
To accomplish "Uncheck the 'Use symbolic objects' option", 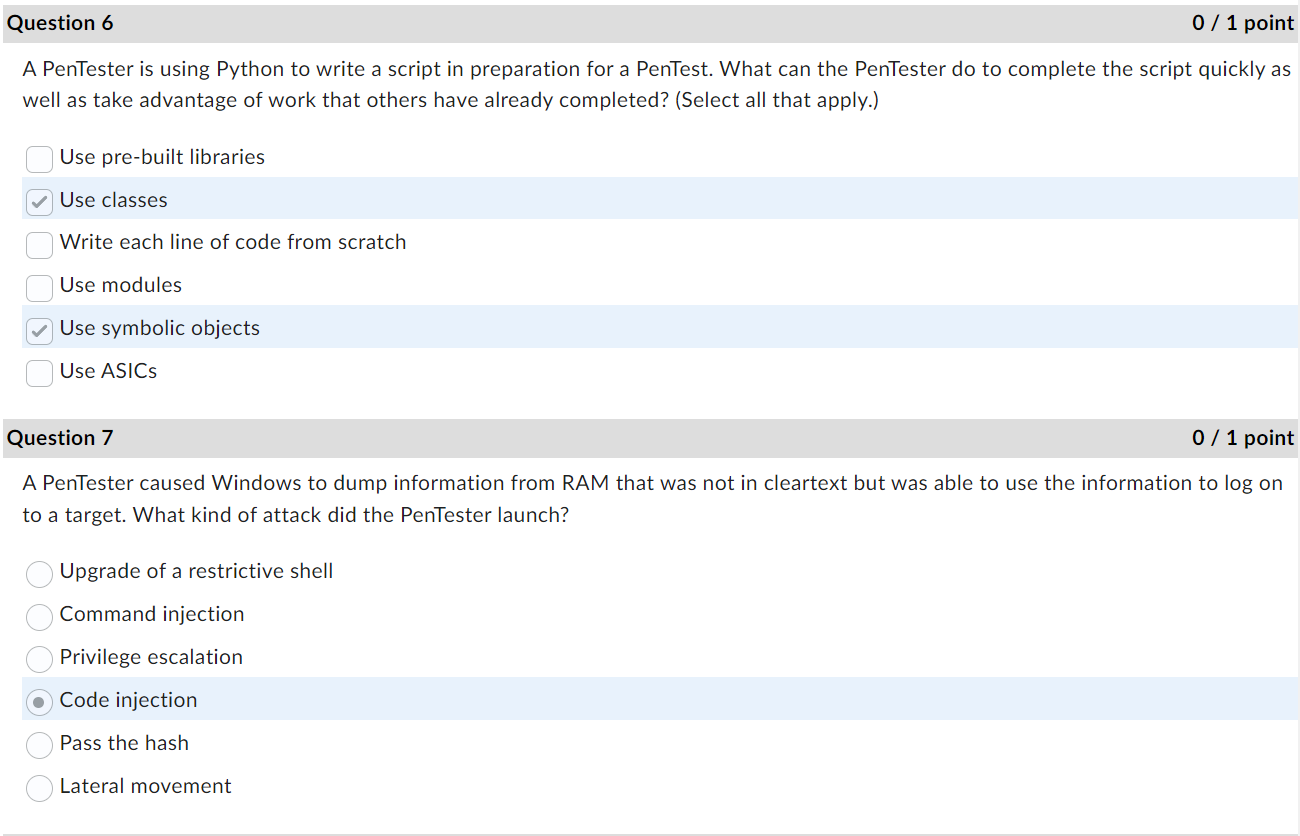I will click(x=39, y=330).
